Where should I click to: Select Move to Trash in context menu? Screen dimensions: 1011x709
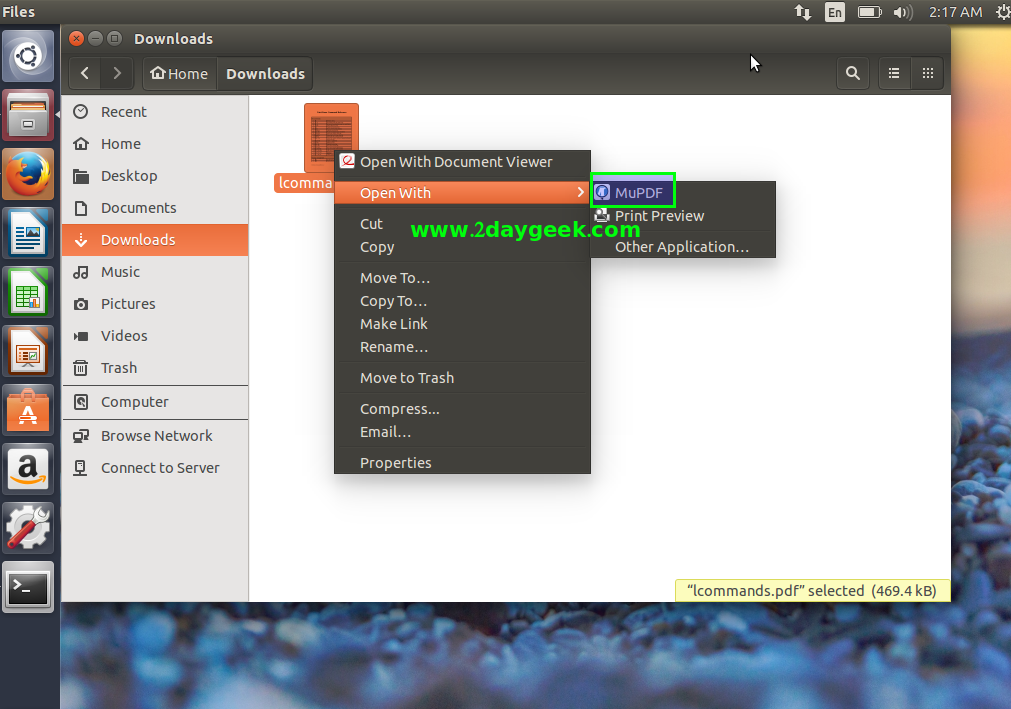(x=407, y=378)
